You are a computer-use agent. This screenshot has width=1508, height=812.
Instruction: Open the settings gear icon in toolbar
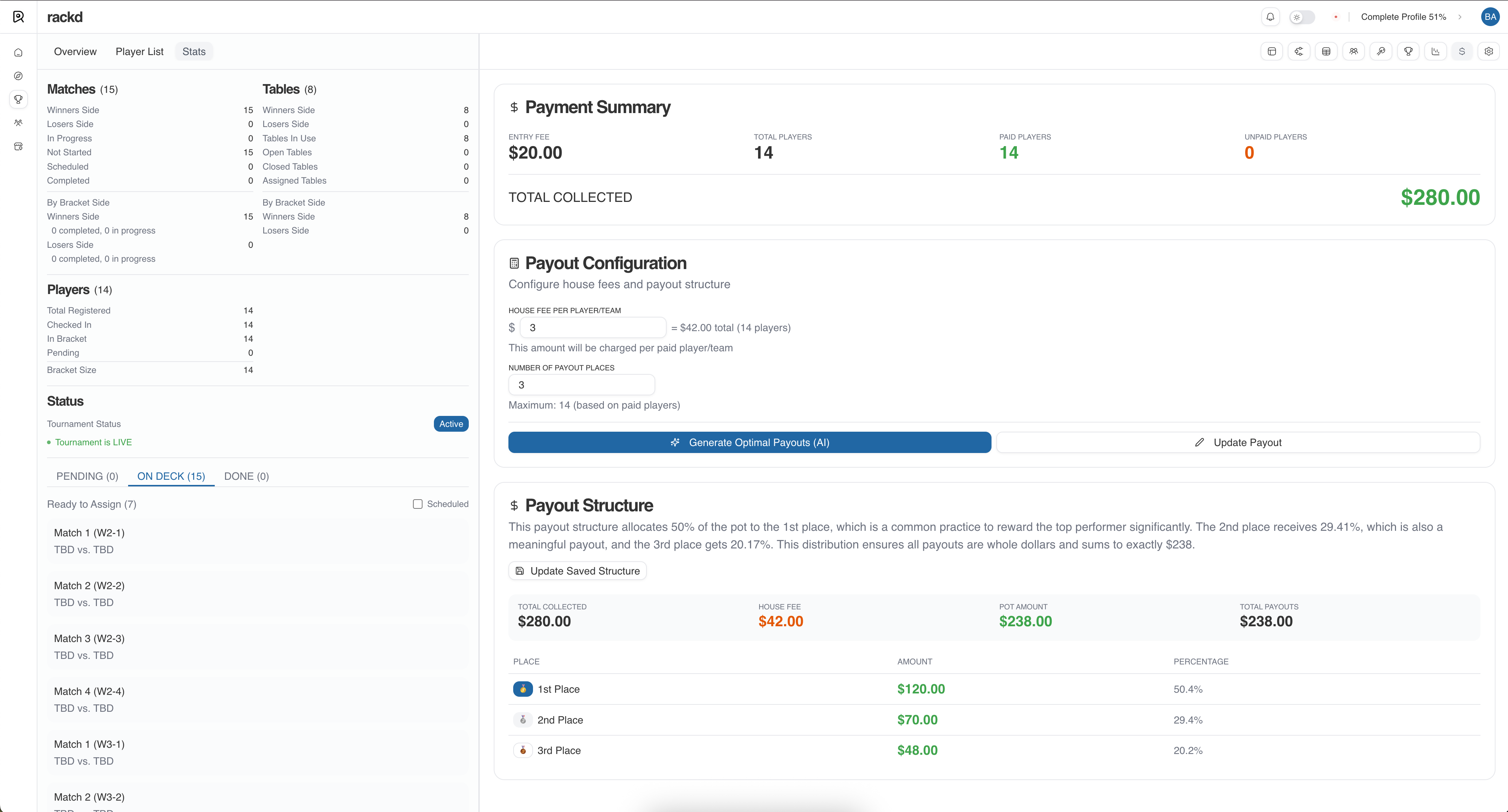click(1489, 51)
